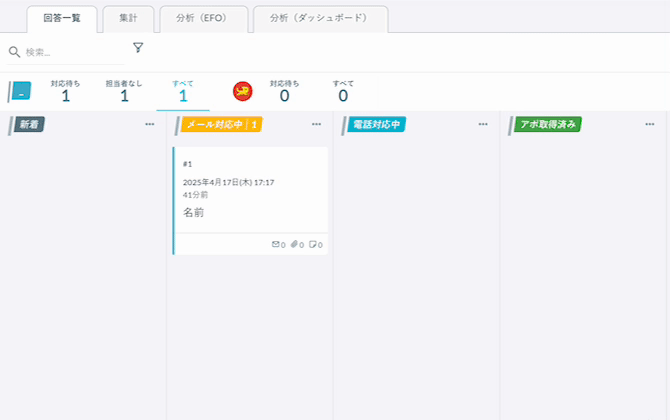
Task: Click the 名前 field on card
Action: click(194, 212)
